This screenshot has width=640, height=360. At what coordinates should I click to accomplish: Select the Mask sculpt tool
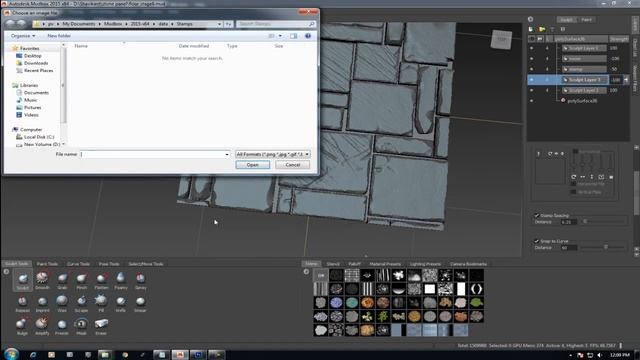tap(82, 326)
